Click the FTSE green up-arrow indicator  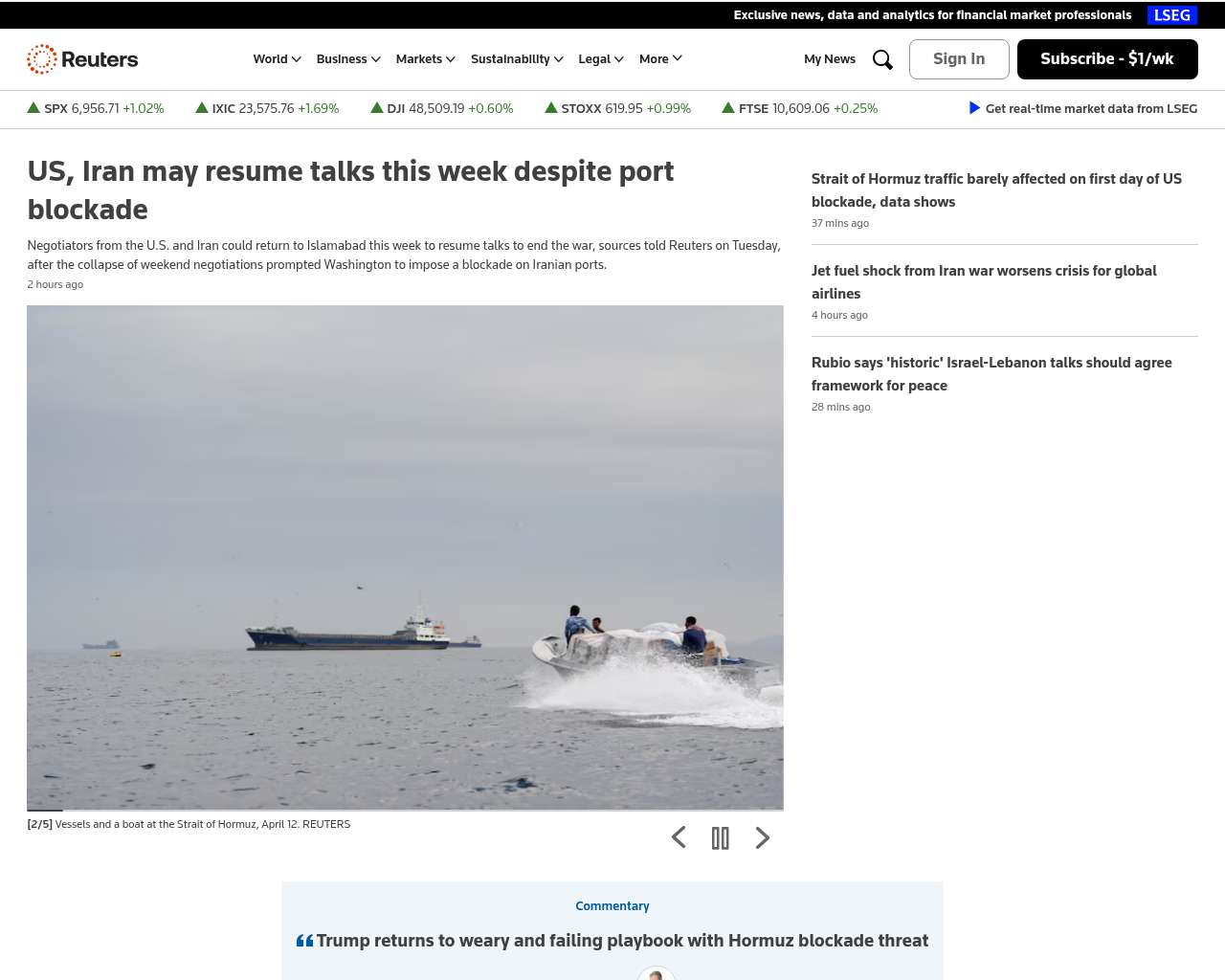coord(728,108)
